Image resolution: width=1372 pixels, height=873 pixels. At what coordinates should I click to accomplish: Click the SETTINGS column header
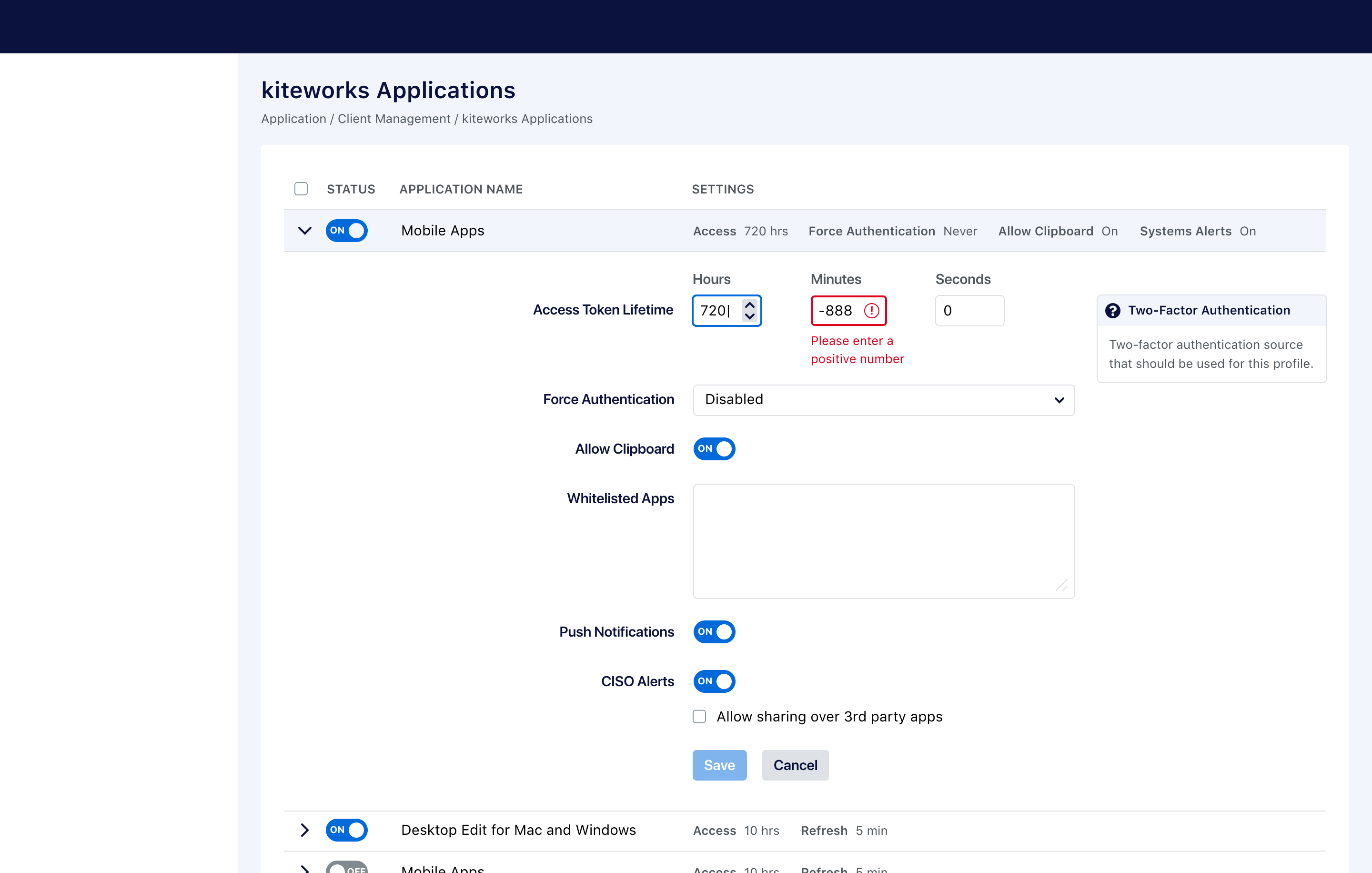pos(723,189)
